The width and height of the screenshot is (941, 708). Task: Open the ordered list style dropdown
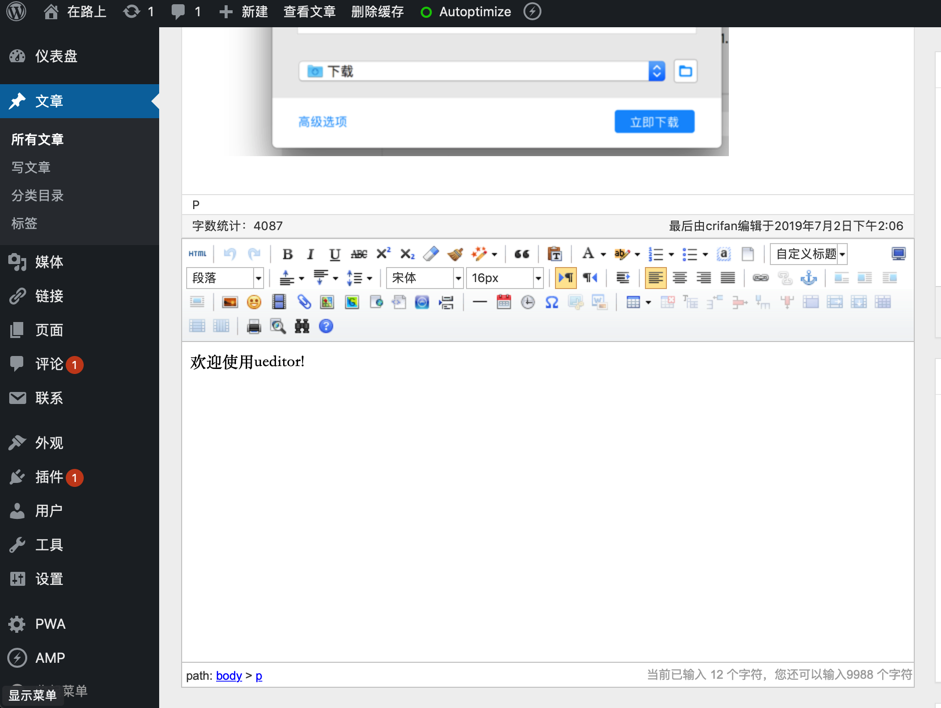coord(672,254)
